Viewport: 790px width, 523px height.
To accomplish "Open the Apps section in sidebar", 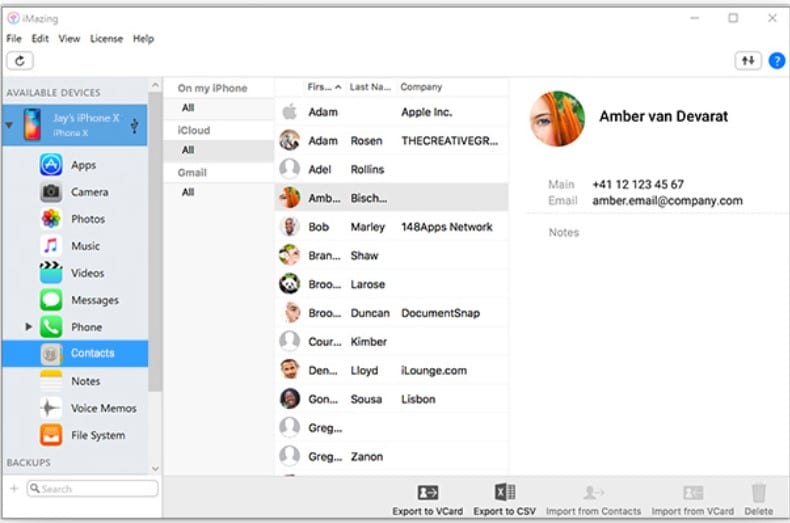I will [83, 165].
